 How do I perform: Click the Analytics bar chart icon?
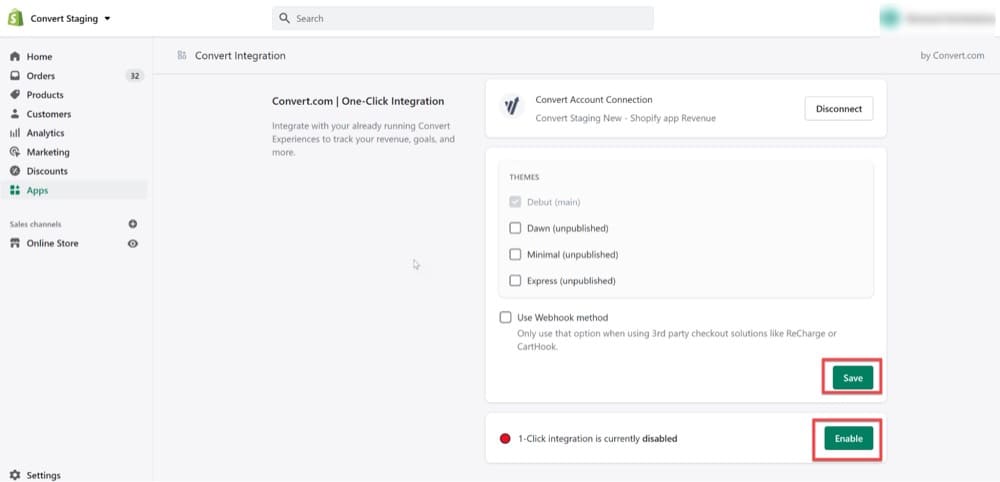click(15, 133)
